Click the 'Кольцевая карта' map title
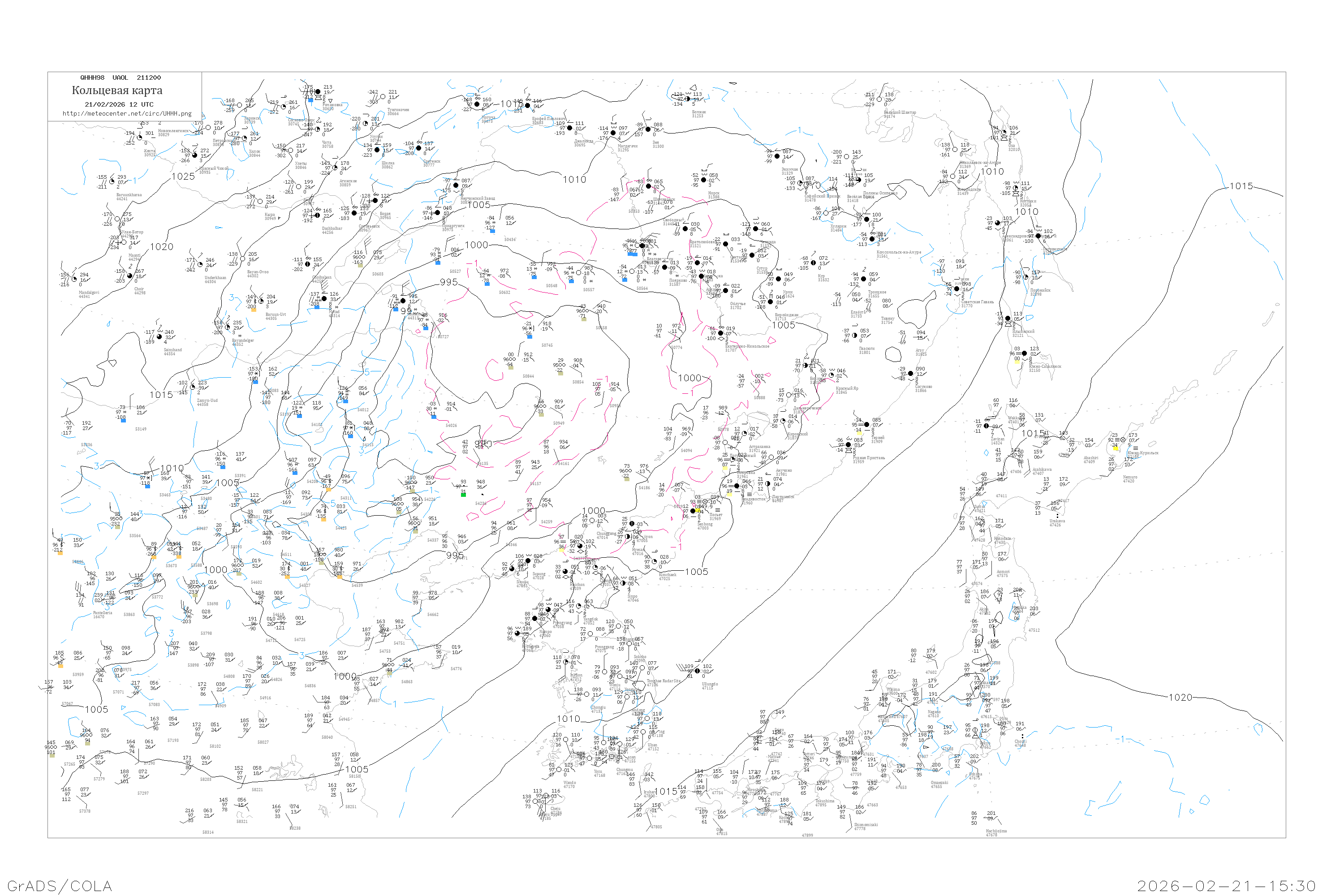The width and height of the screenshot is (1344, 896). (x=117, y=90)
